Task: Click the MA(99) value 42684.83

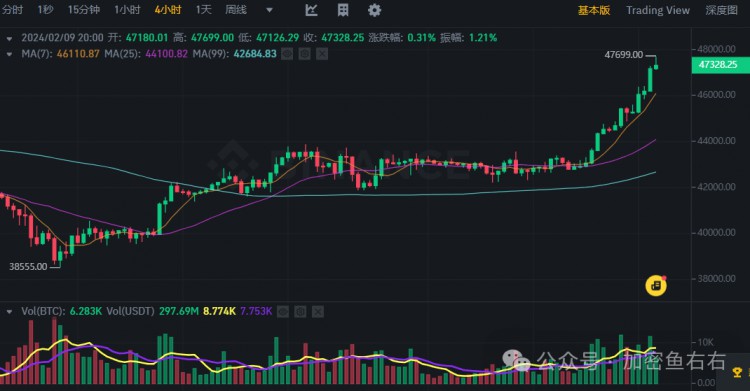Action: [x=255, y=54]
